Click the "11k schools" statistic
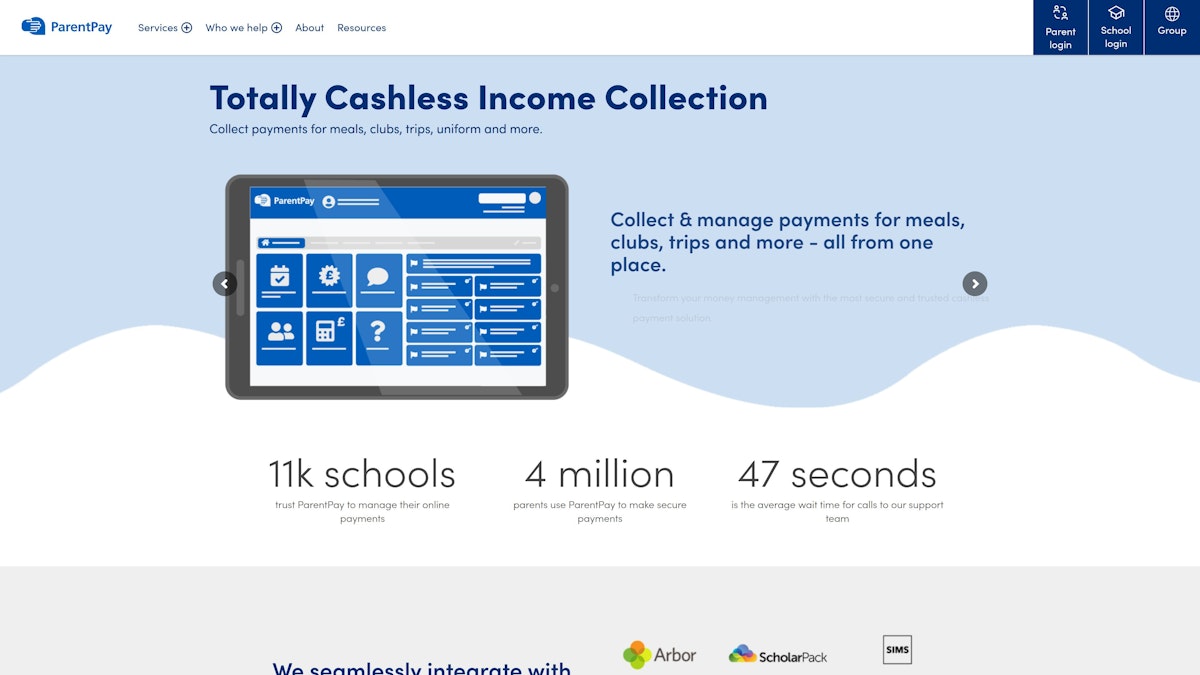The height and width of the screenshot is (675, 1200). pyautogui.click(x=362, y=474)
